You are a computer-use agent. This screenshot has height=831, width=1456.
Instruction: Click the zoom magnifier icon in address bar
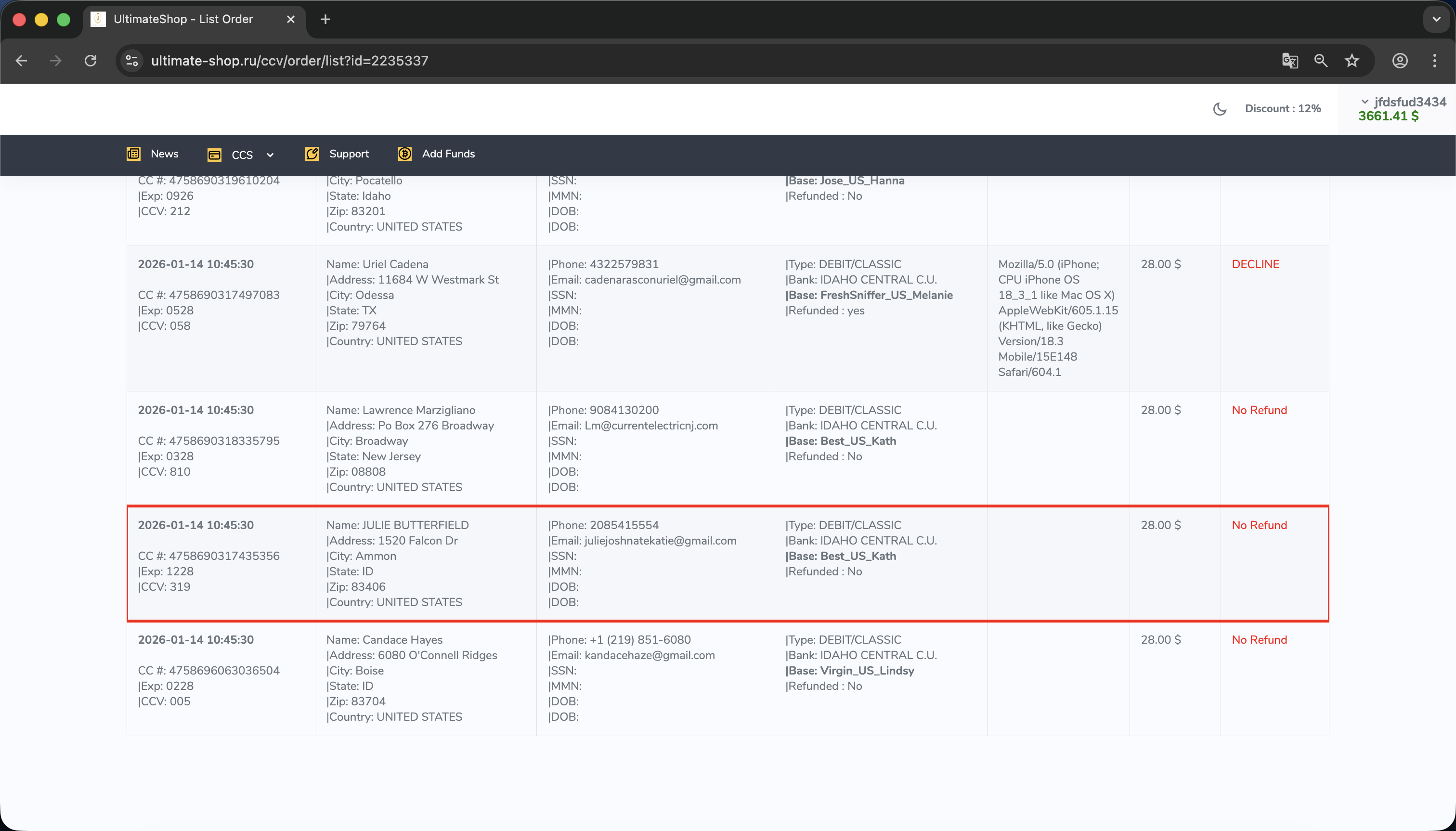(1321, 61)
